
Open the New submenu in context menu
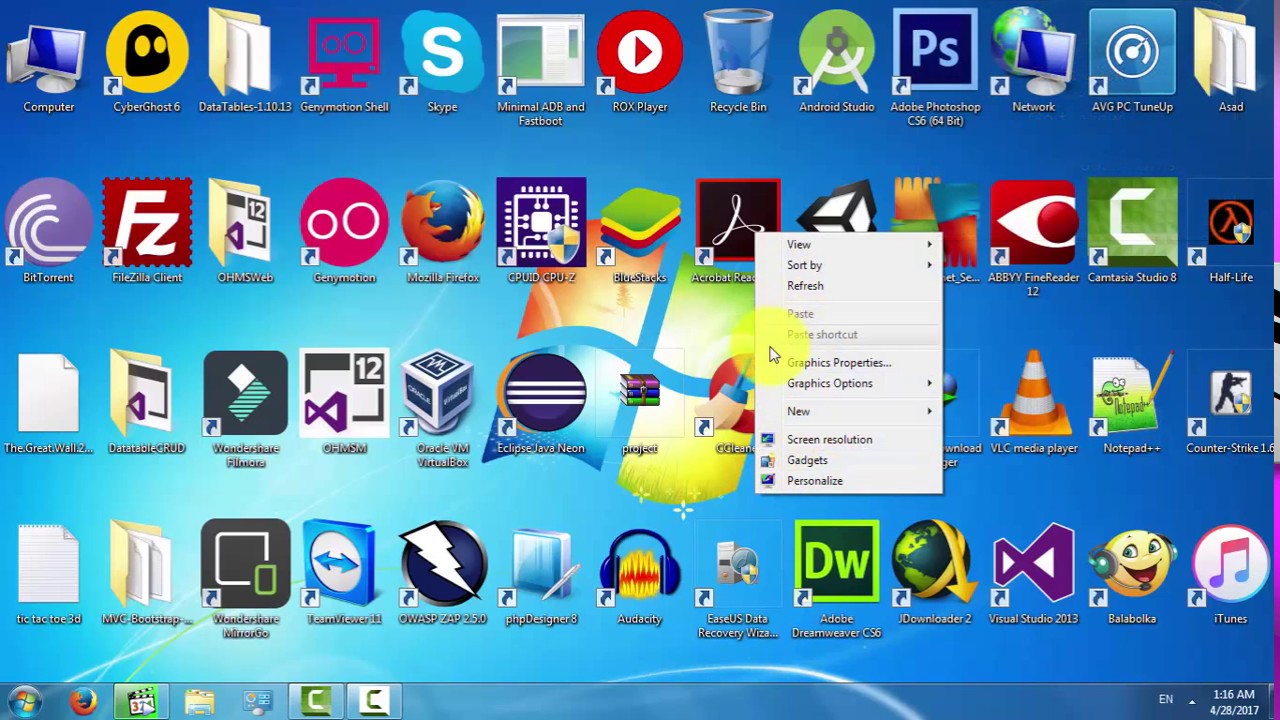798,411
